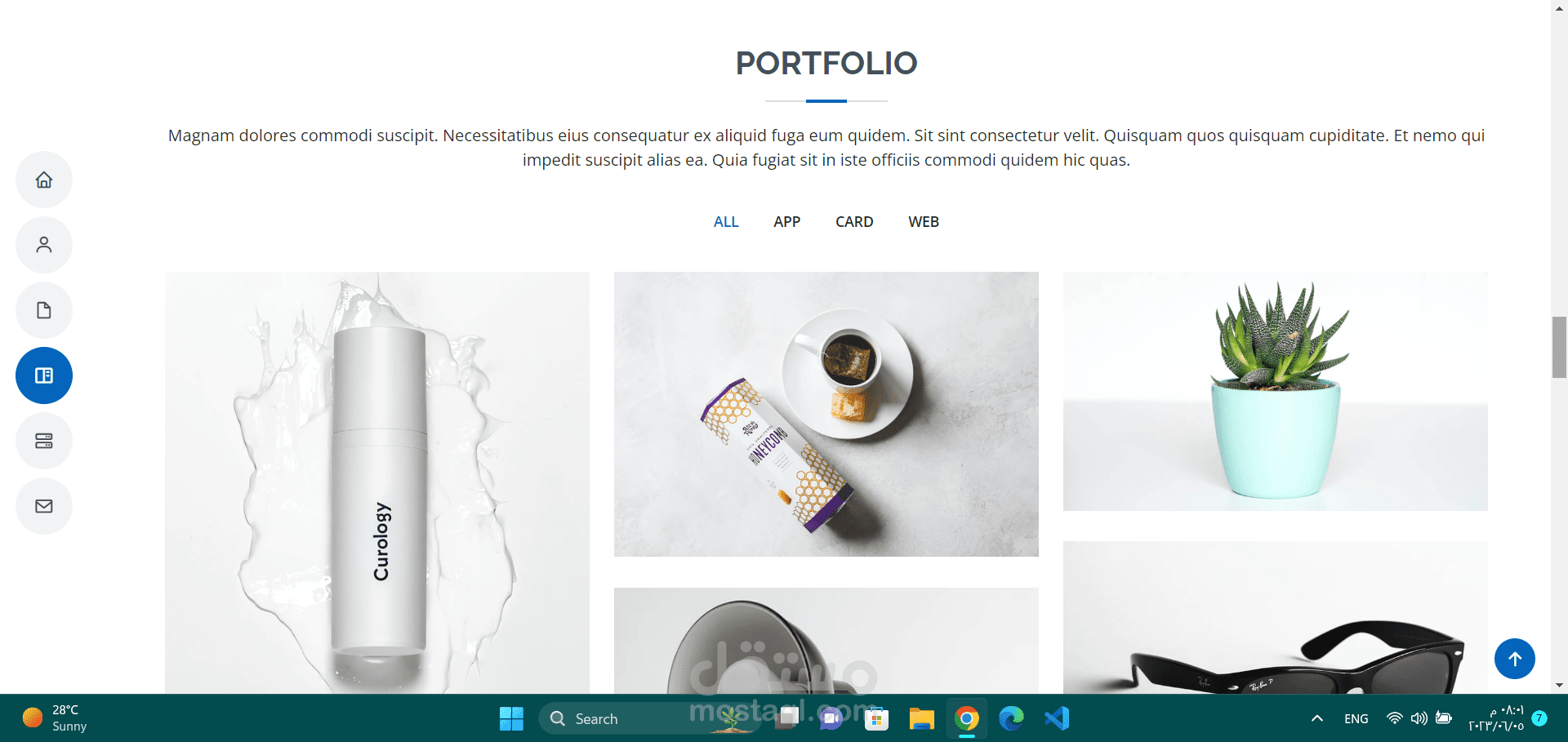Filter portfolio by CARD
Viewport: 1568px width, 742px height.
[854, 222]
